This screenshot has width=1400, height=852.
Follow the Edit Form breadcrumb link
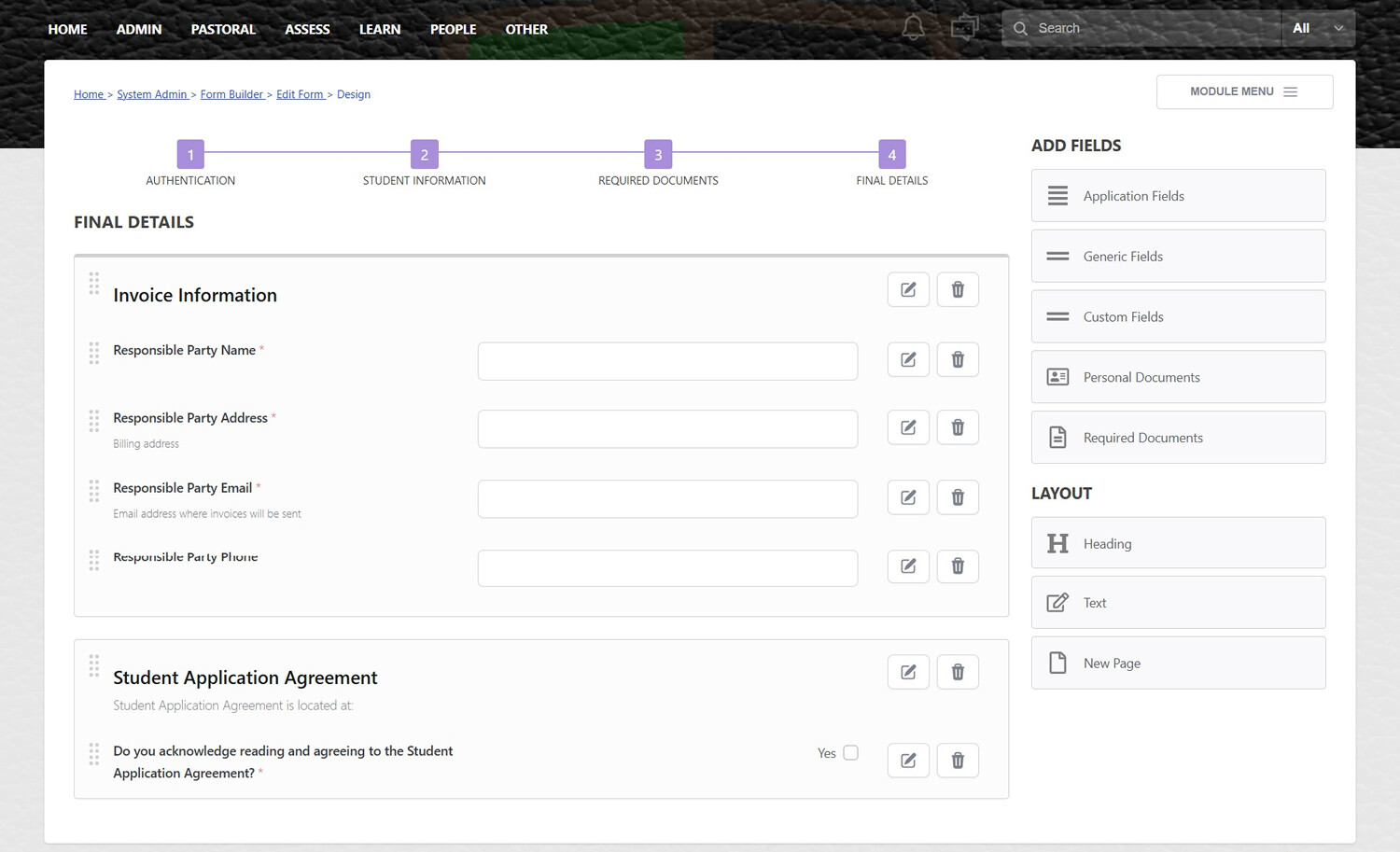tap(300, 94)
